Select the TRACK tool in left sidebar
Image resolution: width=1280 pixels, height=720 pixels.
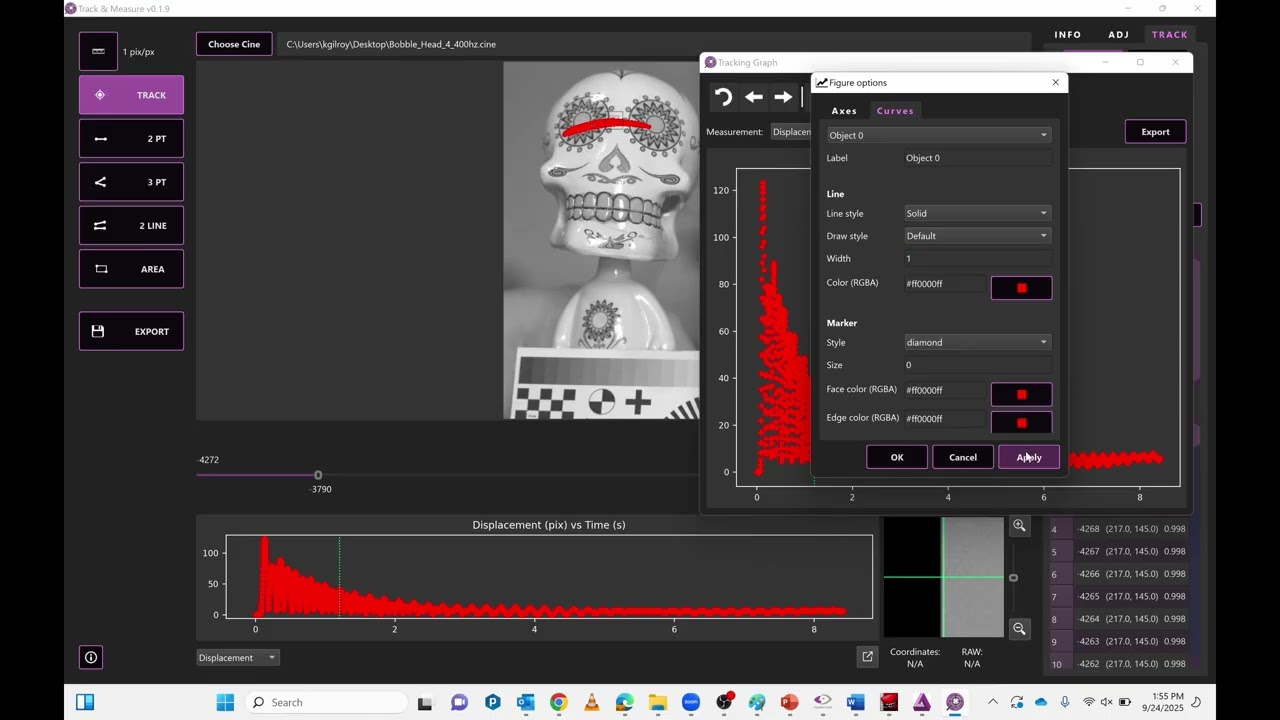click(x=131, y=95)
